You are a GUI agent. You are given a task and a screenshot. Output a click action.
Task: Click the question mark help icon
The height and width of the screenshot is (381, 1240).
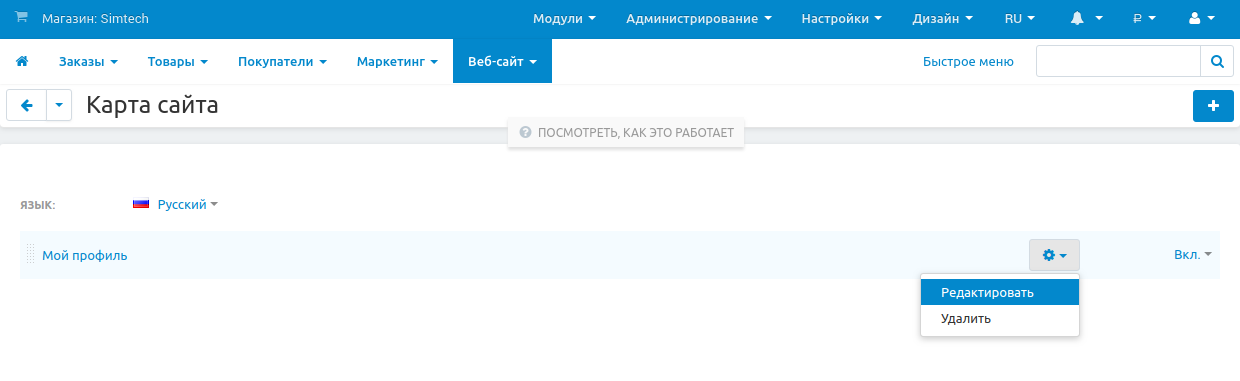click(525, 132)
